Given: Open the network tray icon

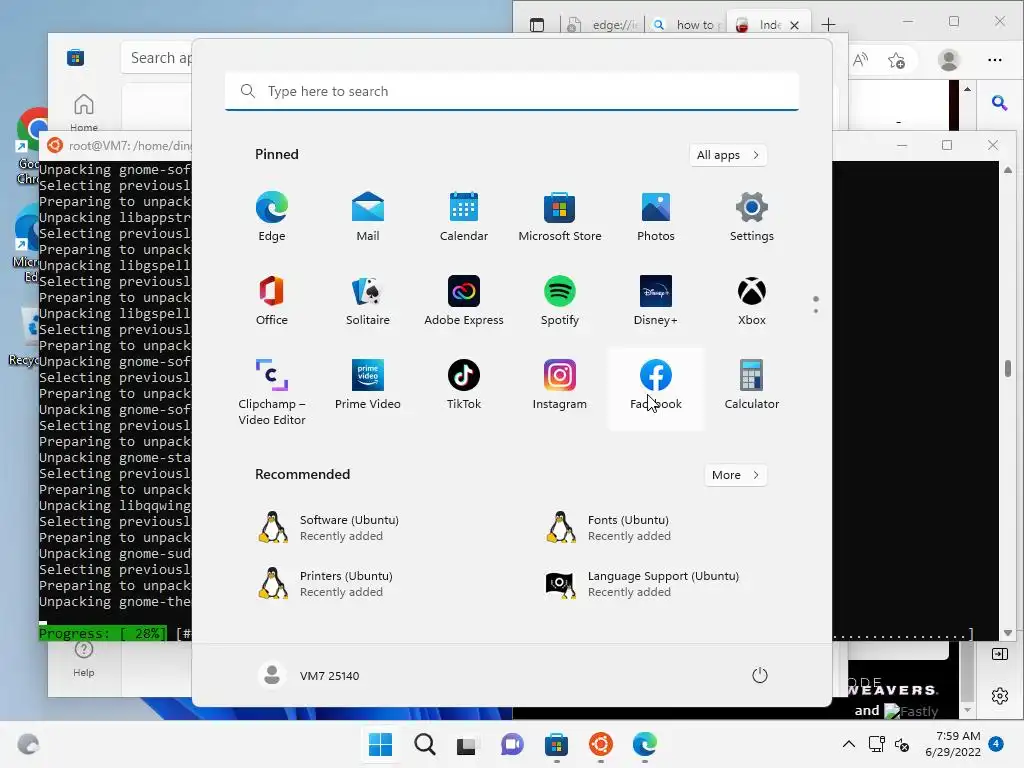Looking at the screenshot, I should coord(876,744).
